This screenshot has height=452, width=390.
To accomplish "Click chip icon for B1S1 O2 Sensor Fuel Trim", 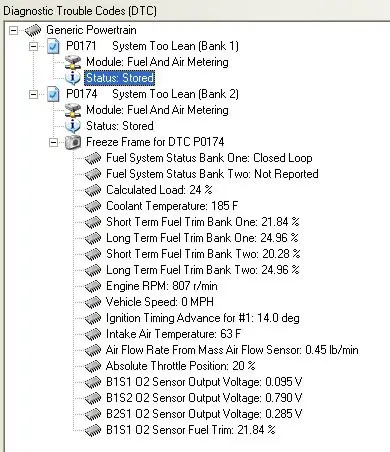I will click(x=93, y=430).
